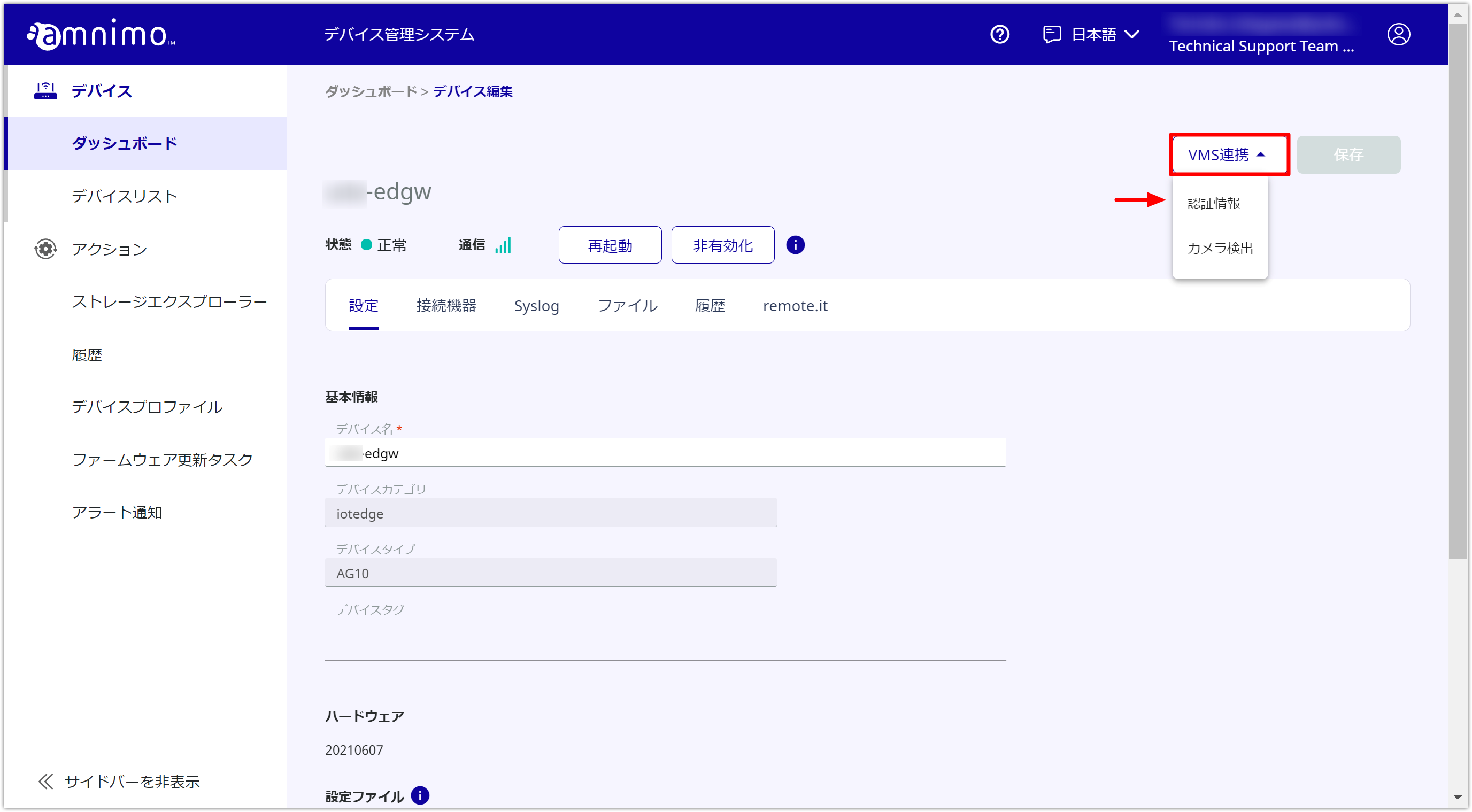Open the 日本語 language dropdown

(1105, 34)
